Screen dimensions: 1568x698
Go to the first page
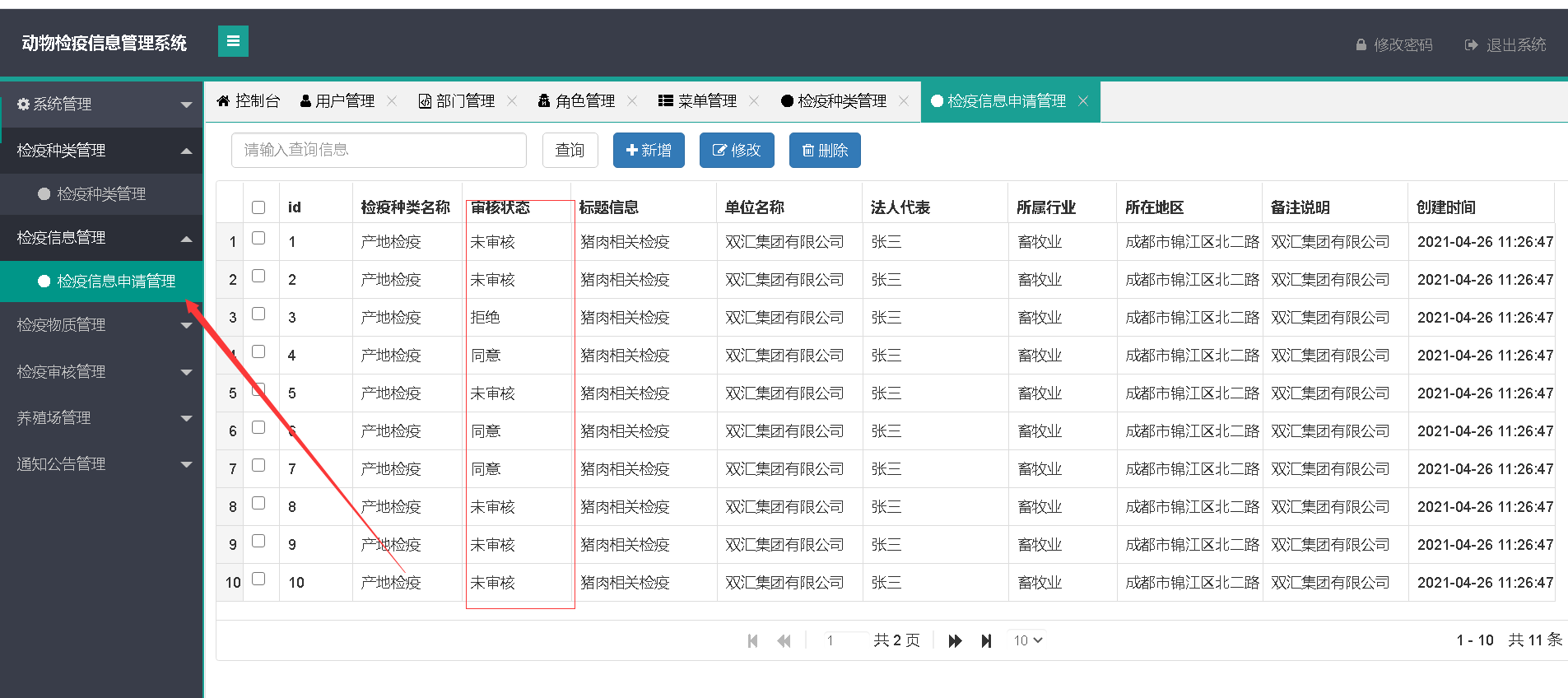(x=752, y=640)
